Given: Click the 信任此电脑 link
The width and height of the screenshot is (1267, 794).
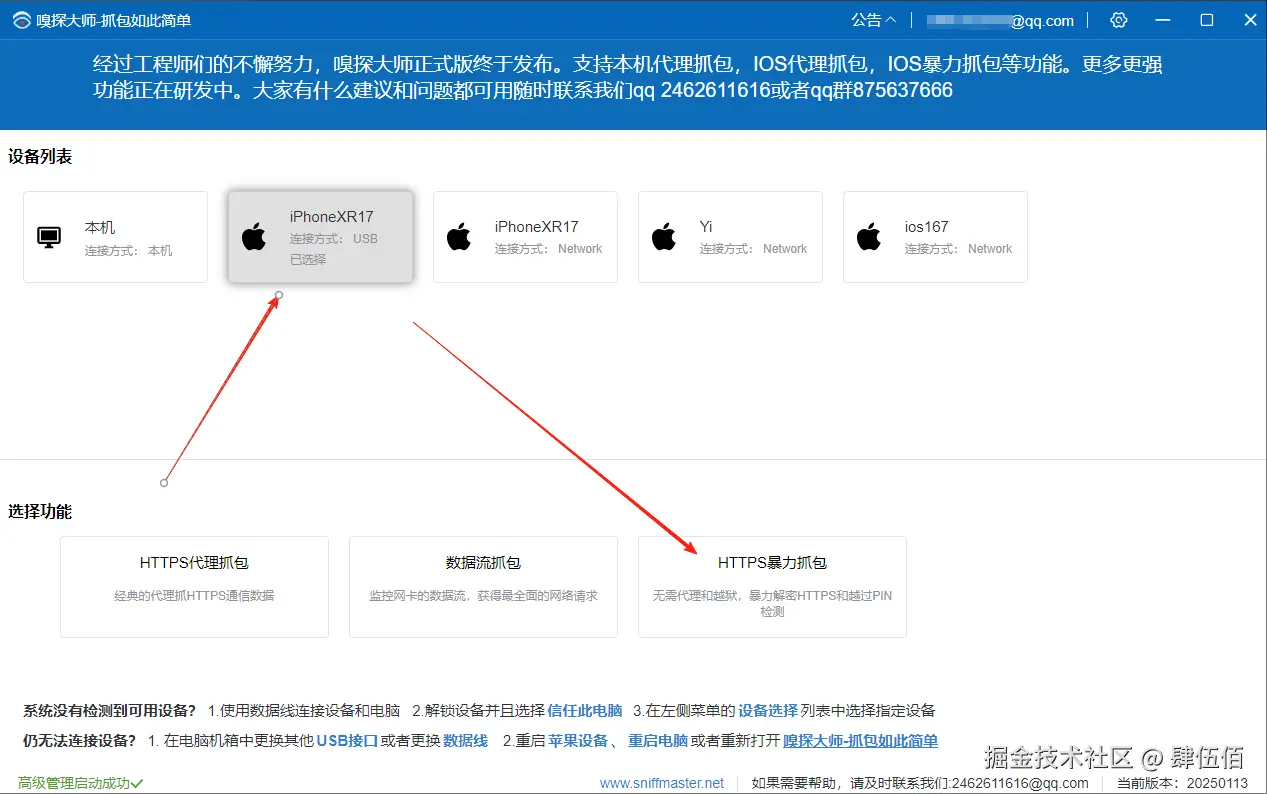Looking at the screenshot, I should (585, 711).
